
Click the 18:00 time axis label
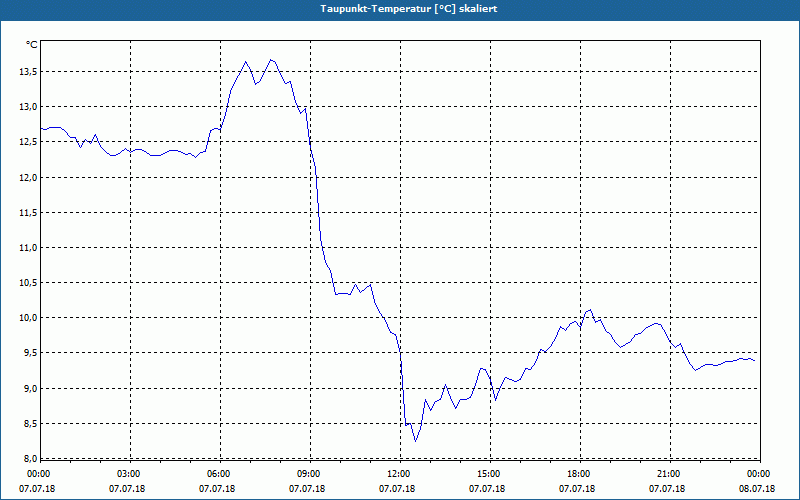point(581,474)
